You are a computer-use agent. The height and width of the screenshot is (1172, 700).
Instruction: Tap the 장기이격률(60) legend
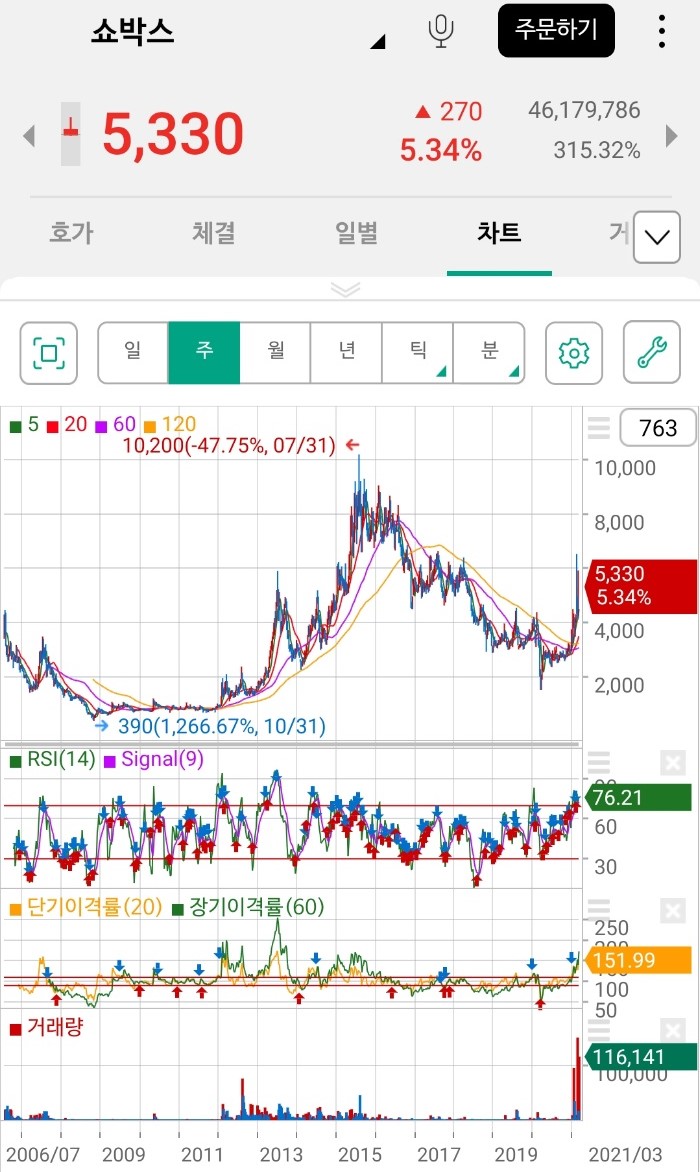tap(248, 907)
